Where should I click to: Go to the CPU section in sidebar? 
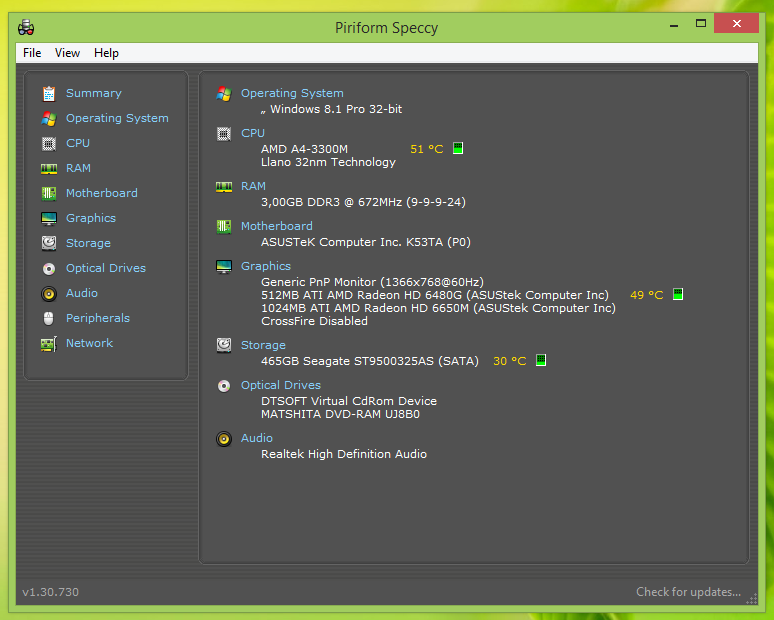click(x=78, y=143)
